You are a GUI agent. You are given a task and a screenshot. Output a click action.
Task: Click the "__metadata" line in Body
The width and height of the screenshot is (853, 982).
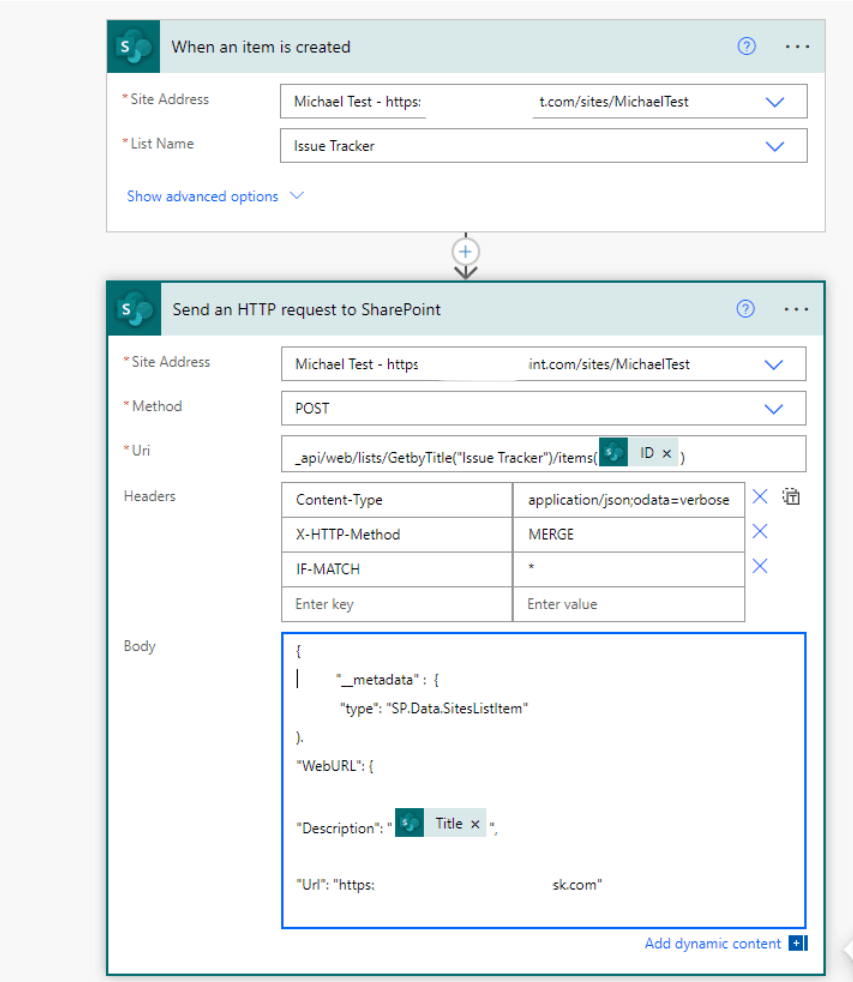pyautogui.click(x=388, y=680)
